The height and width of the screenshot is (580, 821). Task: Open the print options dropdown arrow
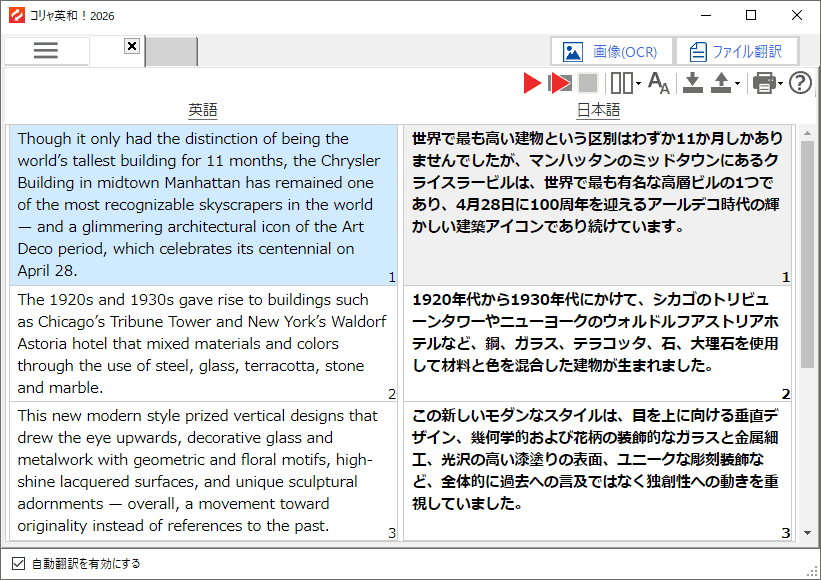(x=781, y=85)
